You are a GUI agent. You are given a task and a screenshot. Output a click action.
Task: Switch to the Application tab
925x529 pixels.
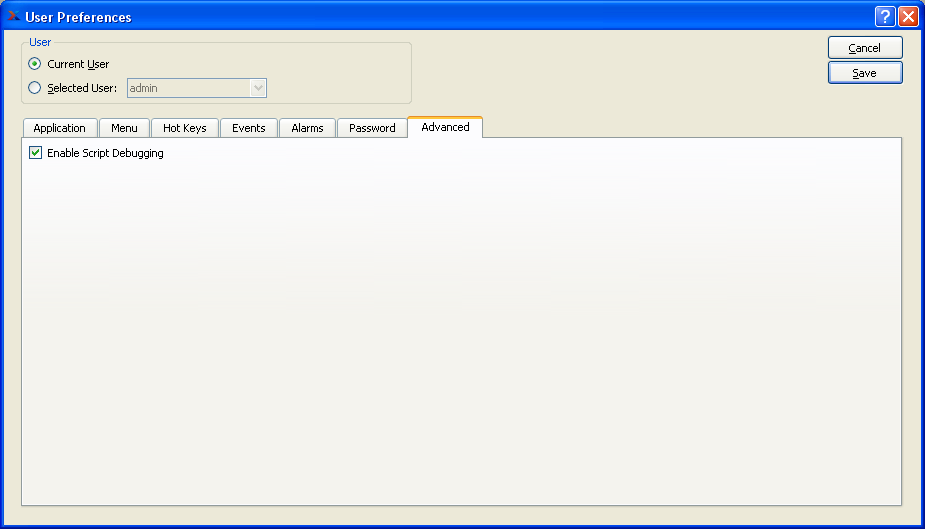click(60, 128)
